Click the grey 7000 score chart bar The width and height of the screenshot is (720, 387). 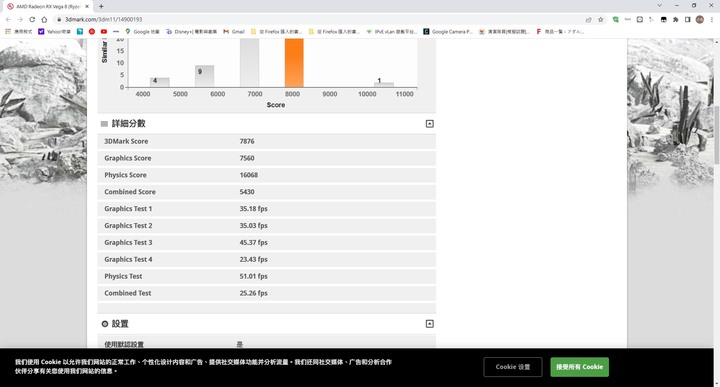[249, 63]
